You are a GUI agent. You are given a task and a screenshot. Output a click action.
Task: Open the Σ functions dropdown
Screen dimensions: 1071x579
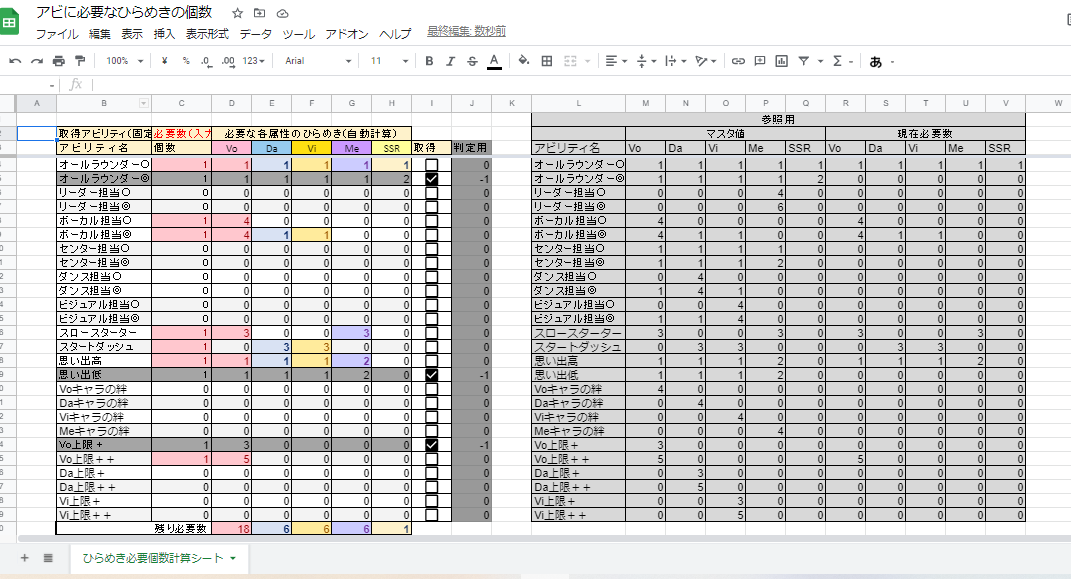[x=842, y=61]
